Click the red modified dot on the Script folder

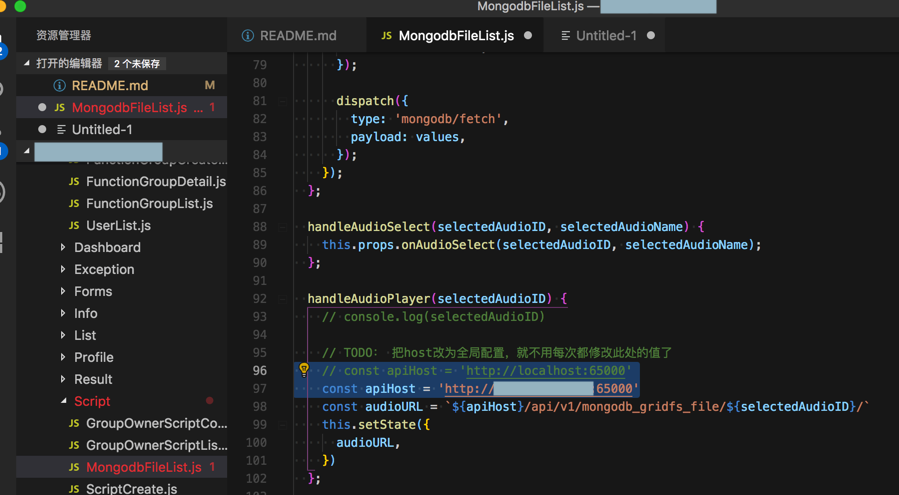pyautogui.click(x=210, y=400)
